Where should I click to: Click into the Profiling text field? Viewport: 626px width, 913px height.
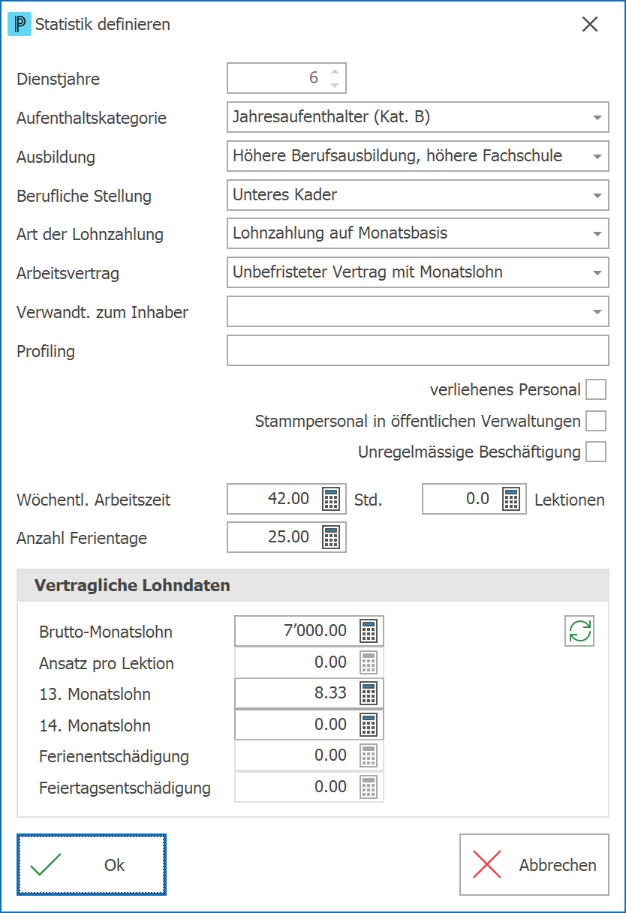tap(418, 351)
